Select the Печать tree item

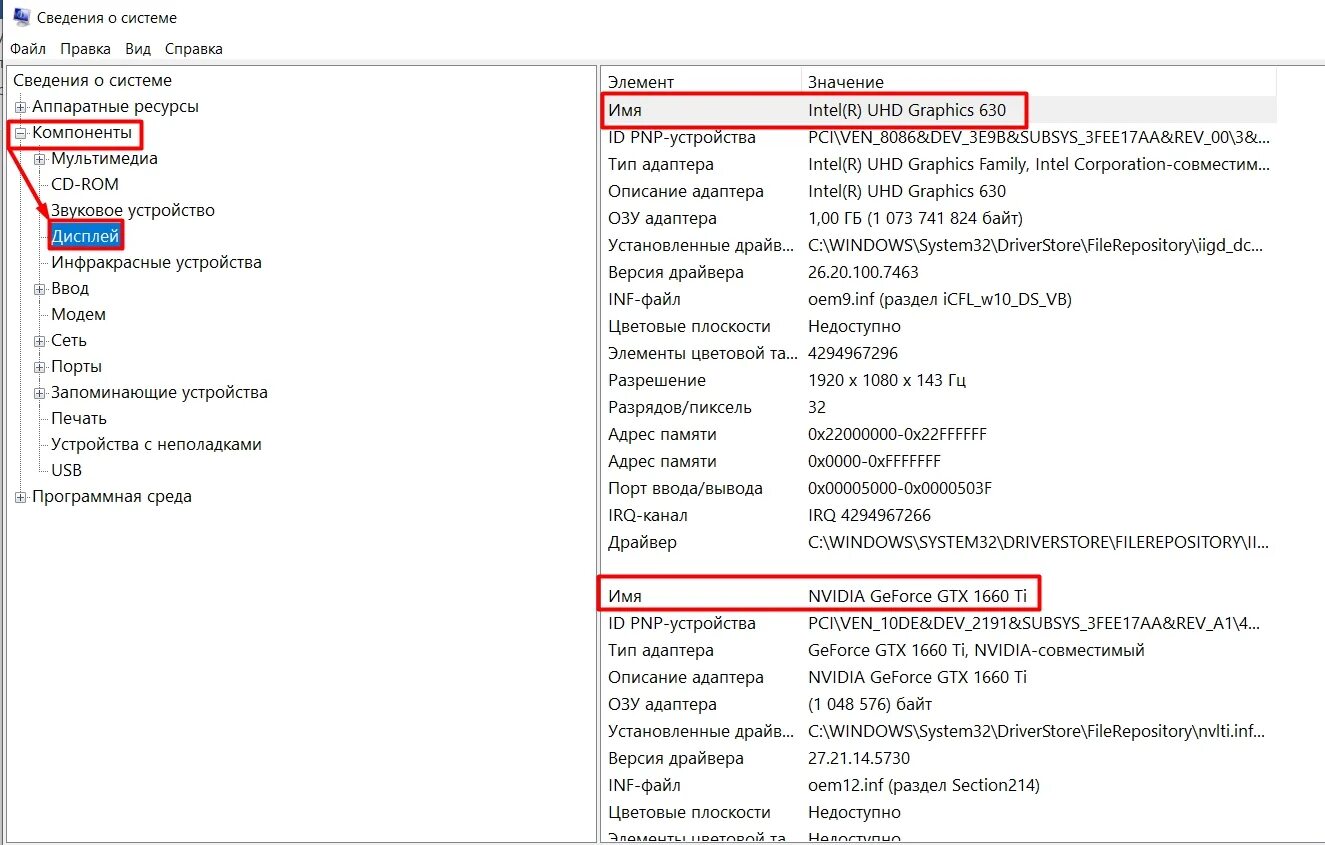click(x=79, y=418)
